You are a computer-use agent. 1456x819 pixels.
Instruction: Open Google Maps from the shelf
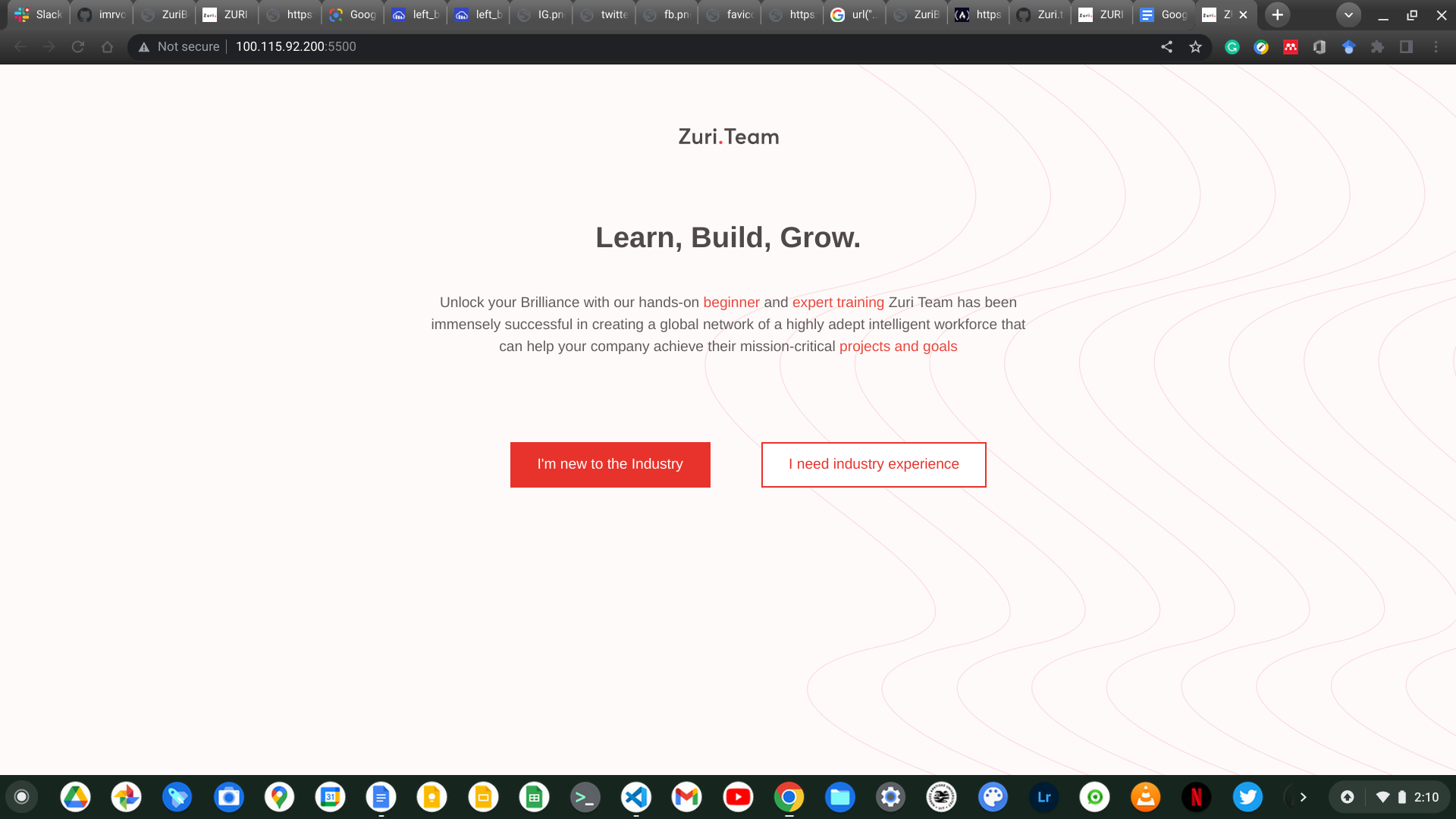click(280, 797)
